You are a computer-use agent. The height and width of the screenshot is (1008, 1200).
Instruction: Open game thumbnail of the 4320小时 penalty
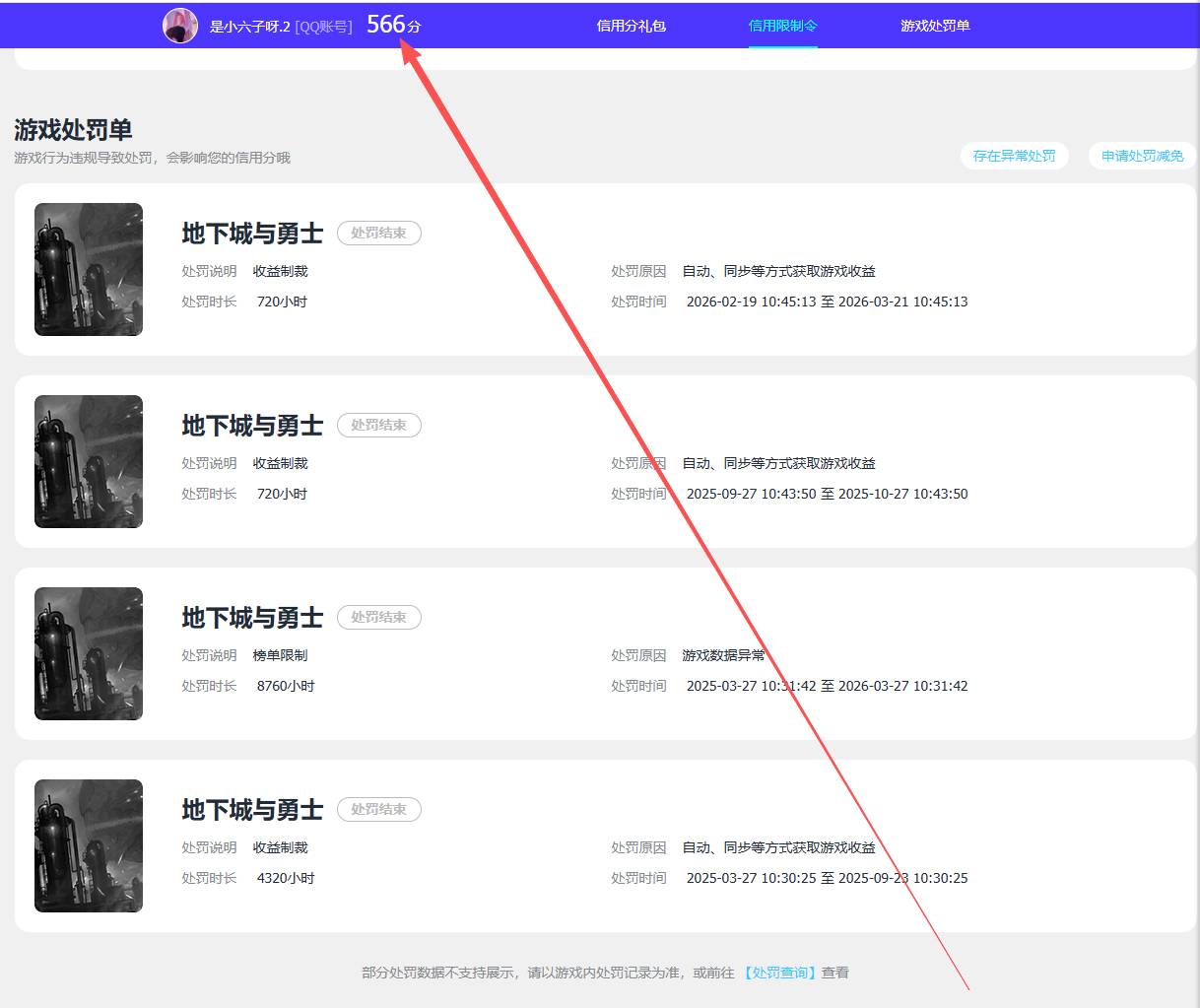pyautogui.click(x=89, y=845)
